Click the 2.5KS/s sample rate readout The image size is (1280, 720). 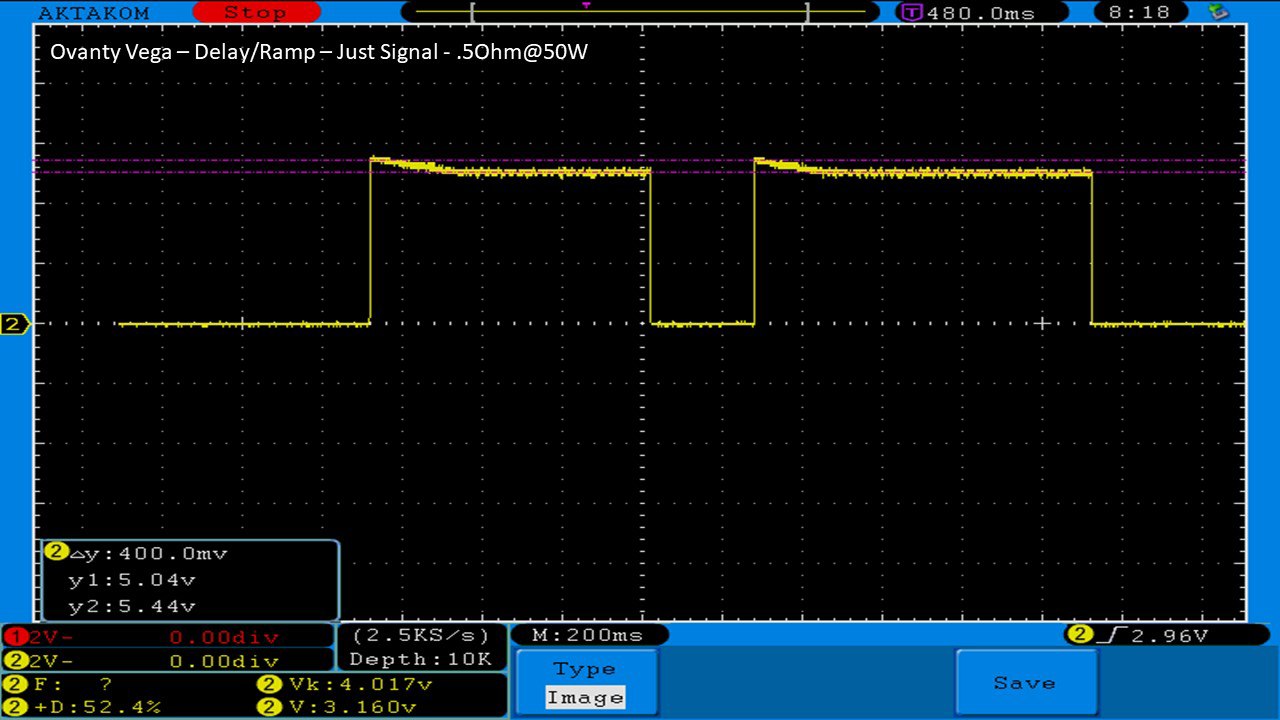click(x=420, y=636)
